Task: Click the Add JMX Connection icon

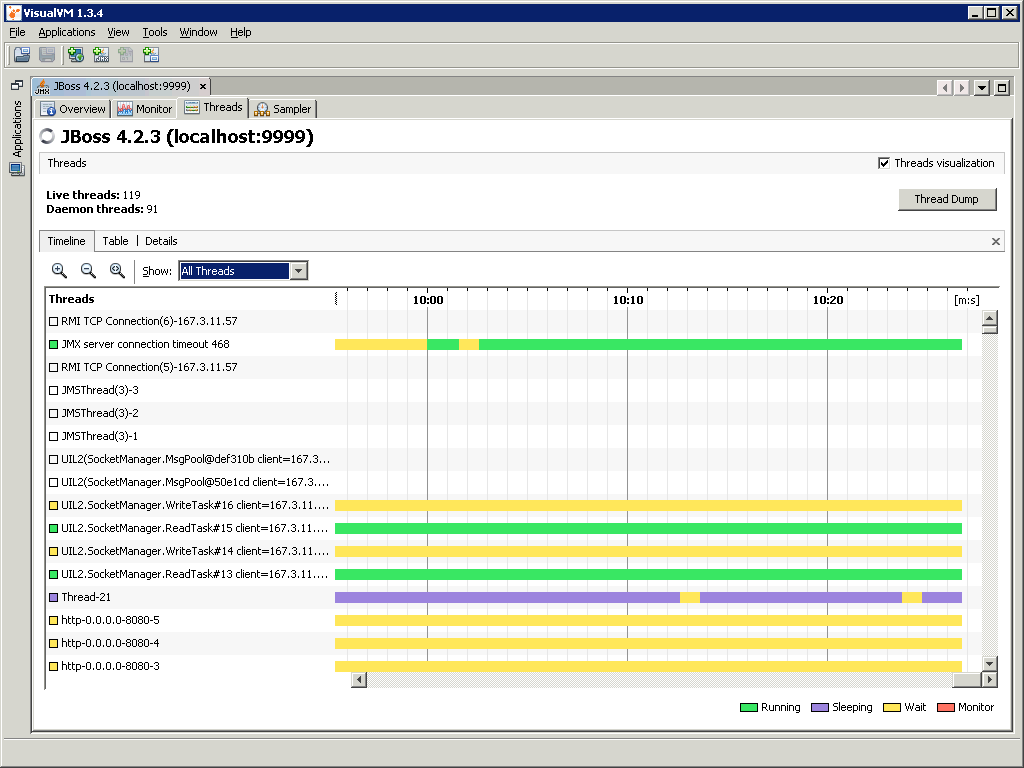Action: click(101, 55)
